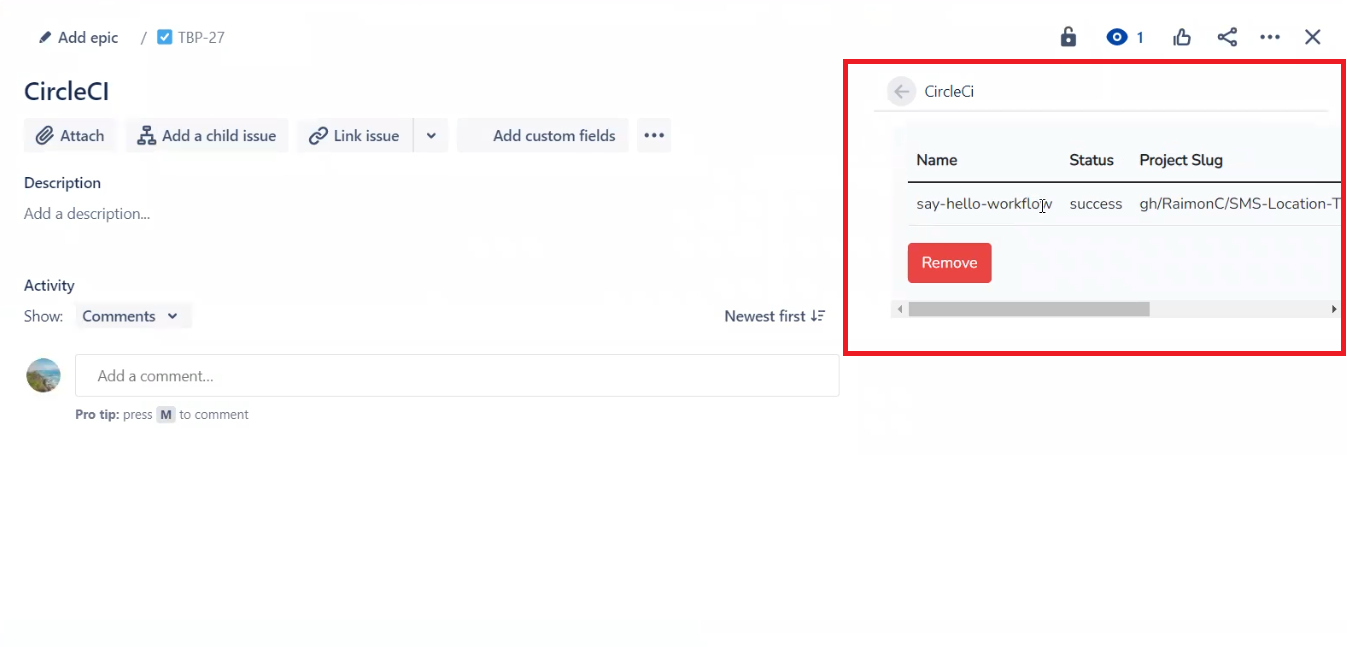Click the red Remove button
The width and height of the screenshot is (1347, 647).
(950, 263)
